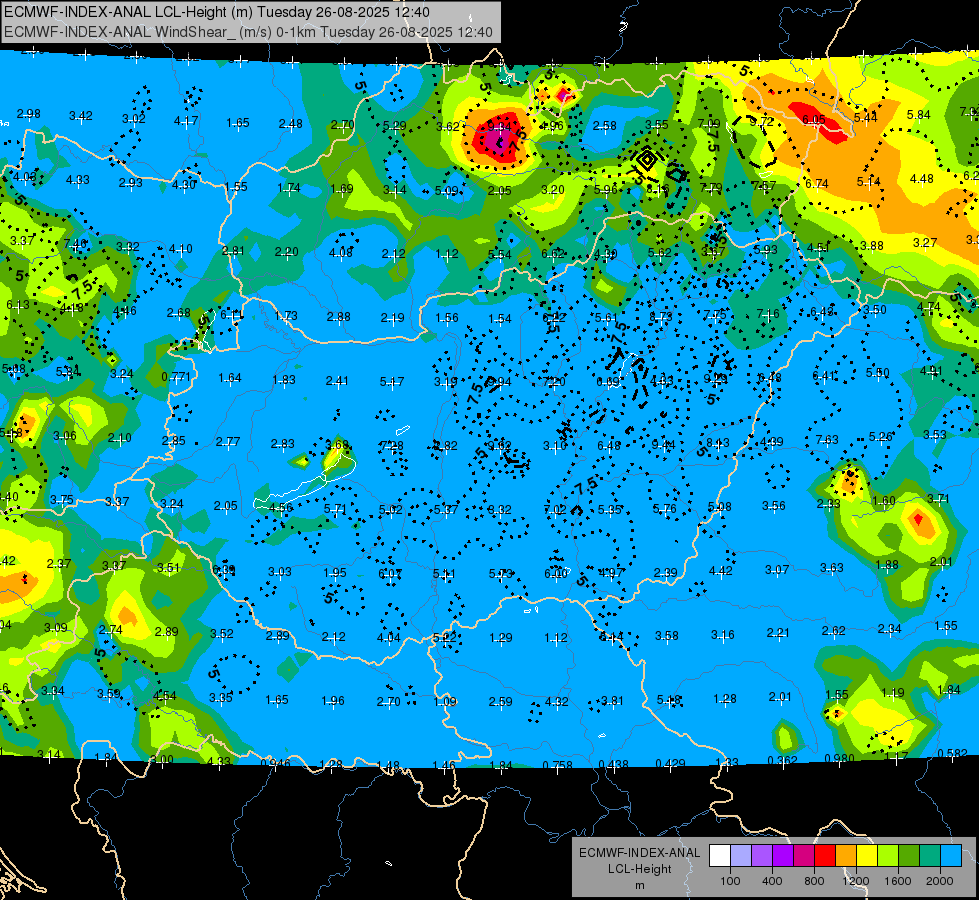Click the grid value 9.44
The image size is (979, 900).
(663, 445)
